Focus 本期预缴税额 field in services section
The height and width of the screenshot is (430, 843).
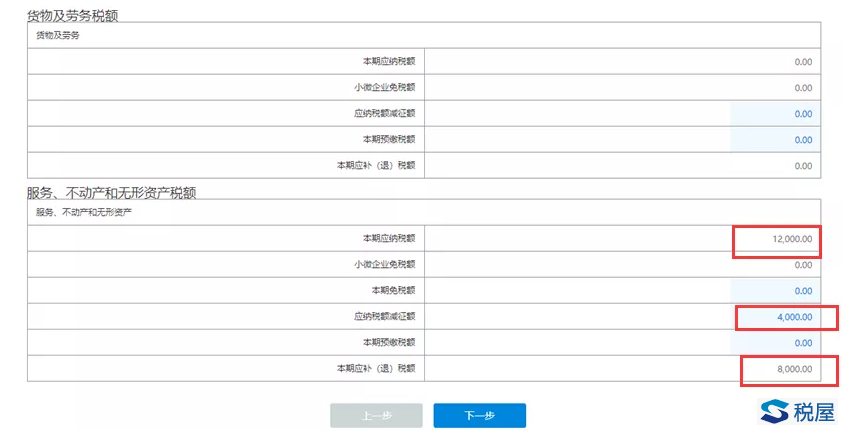pyautogui.click(x=775, y=343)
